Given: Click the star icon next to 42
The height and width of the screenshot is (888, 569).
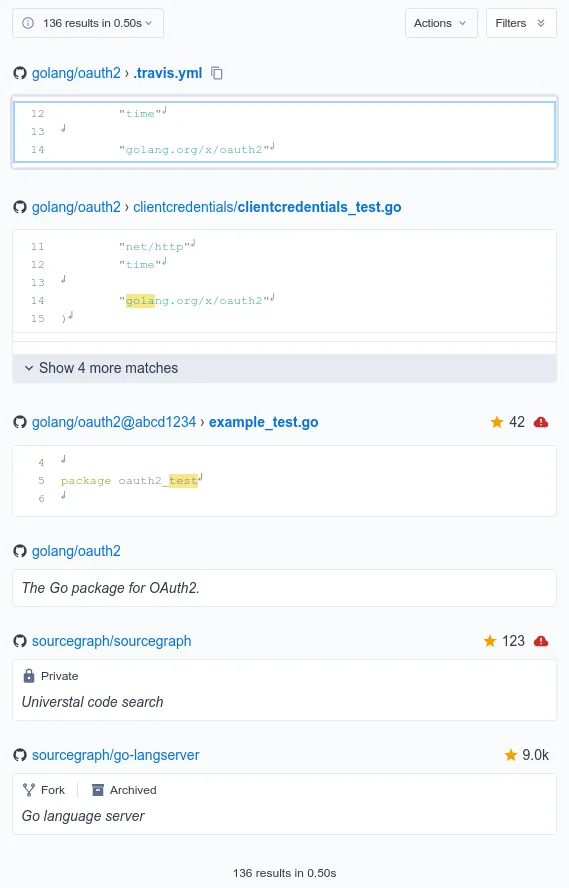Looking at the screenshot, I should coord(497,422).
